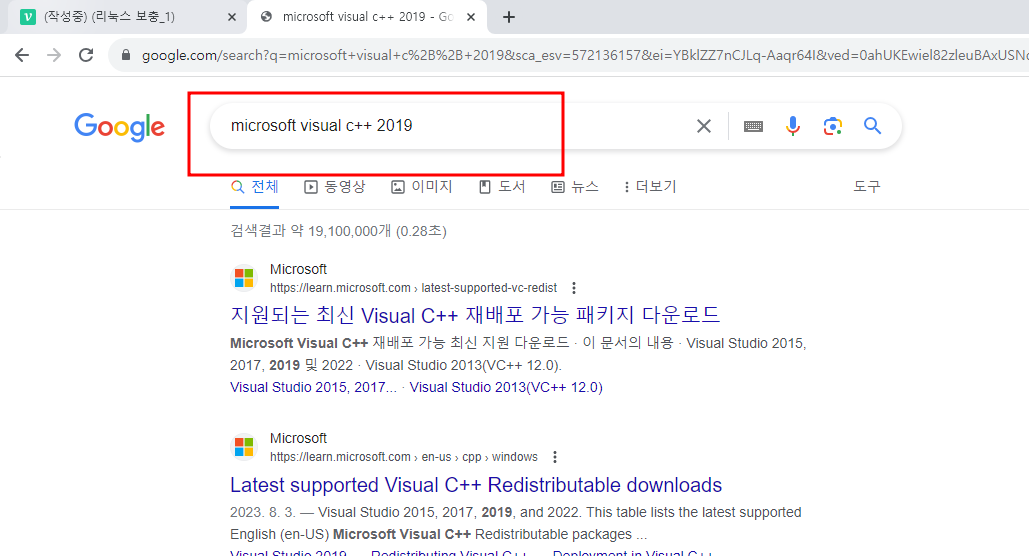
Task: Click the Google logo
Action: tap(119, 127)
